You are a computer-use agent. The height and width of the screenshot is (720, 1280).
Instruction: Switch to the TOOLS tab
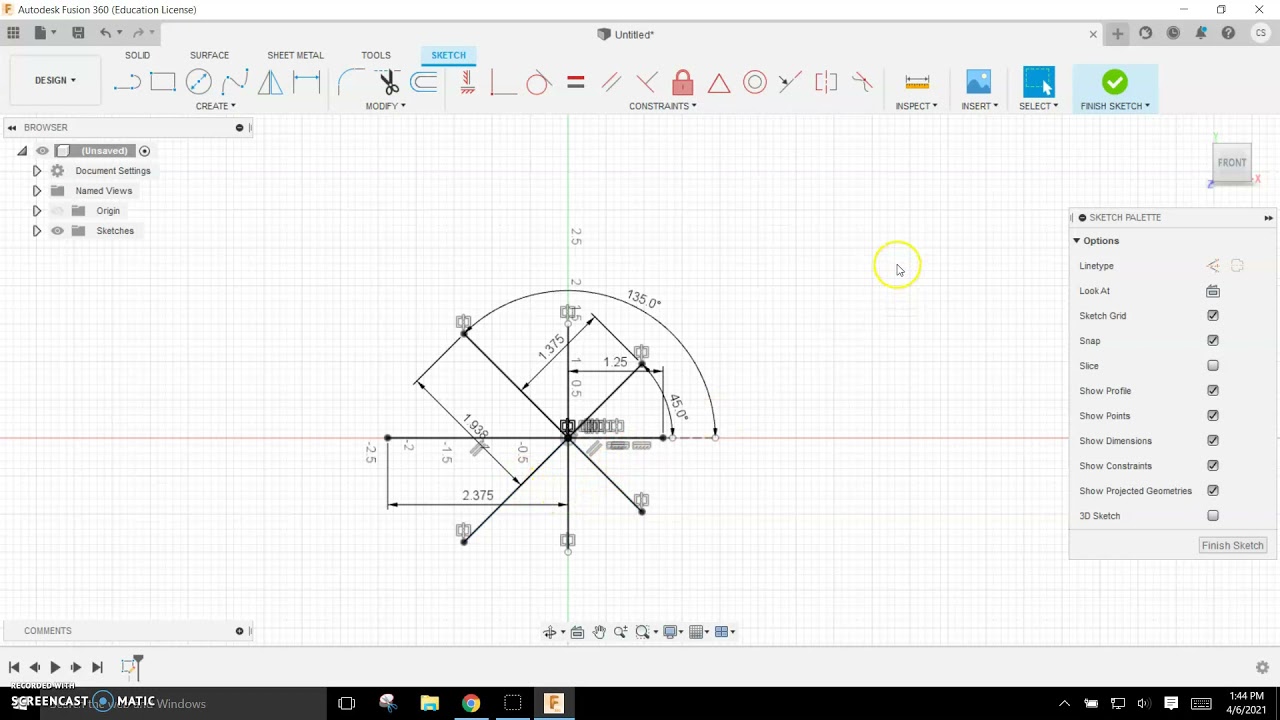376,55
